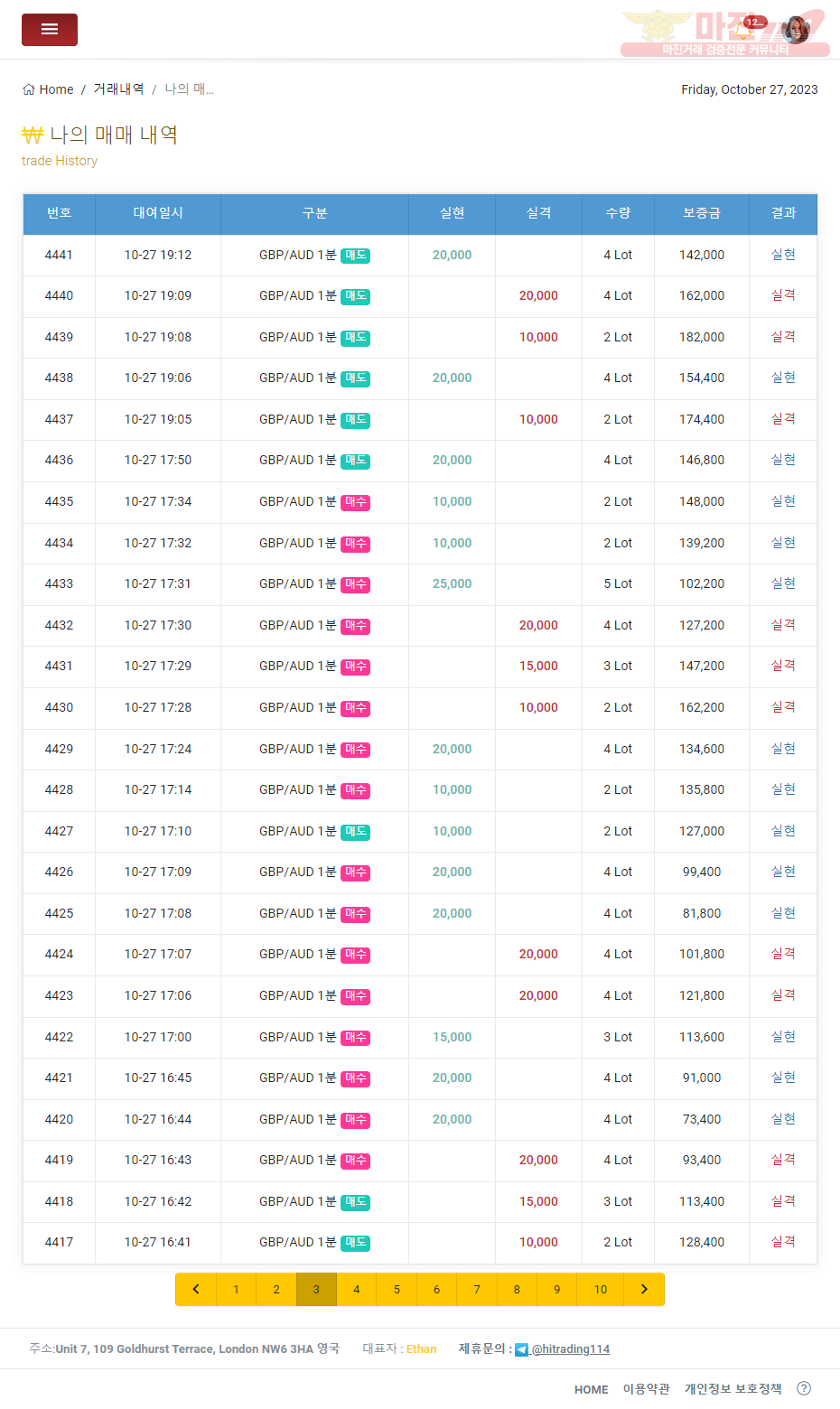
Task: Open @hitrading114 Telegram link
Action: click(x=570, y=1349)
